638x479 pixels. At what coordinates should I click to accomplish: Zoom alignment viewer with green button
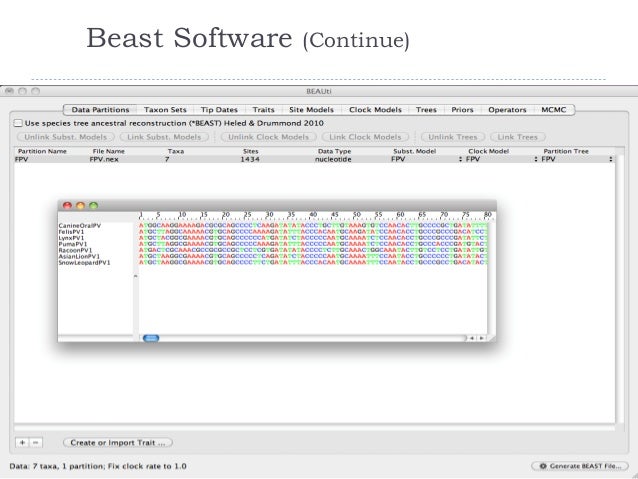94,206
